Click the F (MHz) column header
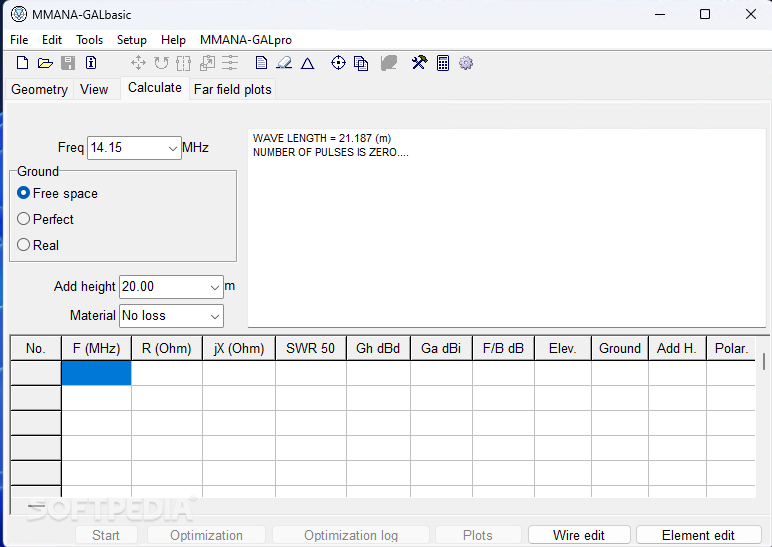This screenshot has height=547, width=772. click(x=96, y=349)
